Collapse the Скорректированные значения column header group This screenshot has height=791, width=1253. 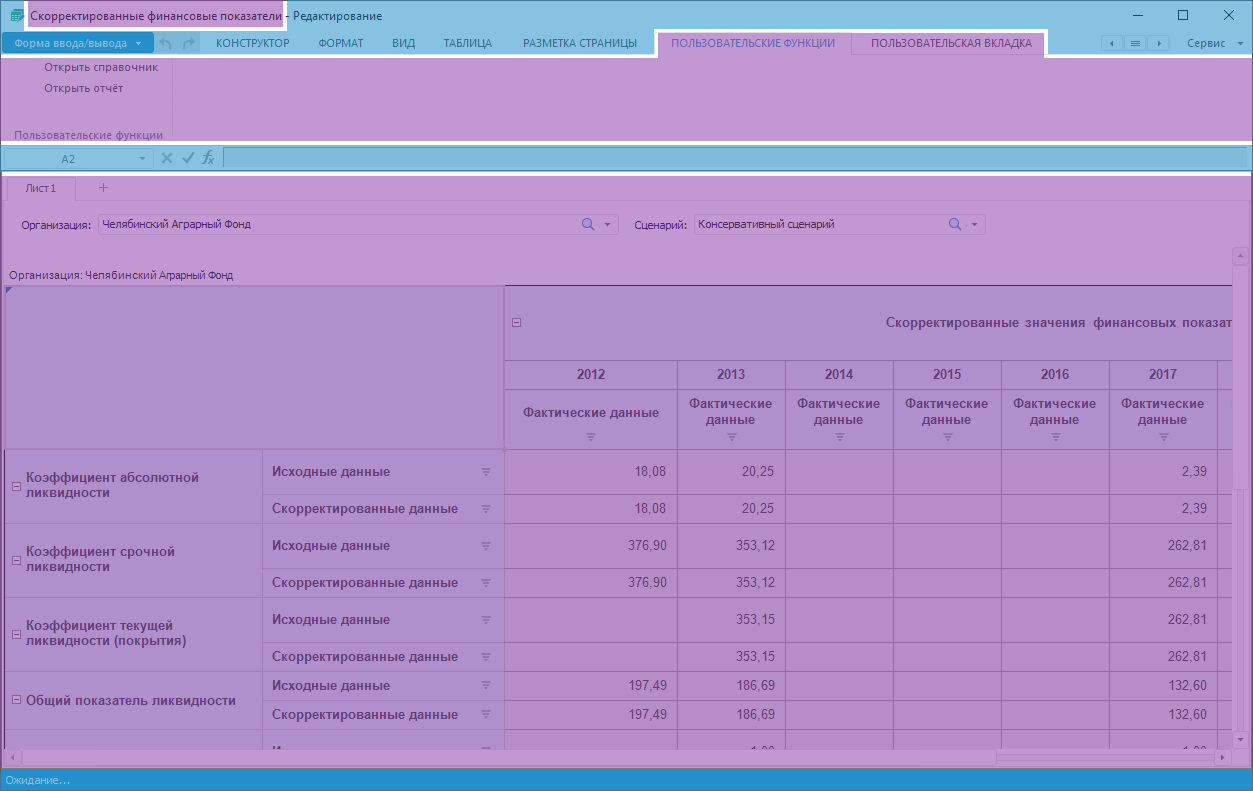pyautogui.click(x=517, y=323)
